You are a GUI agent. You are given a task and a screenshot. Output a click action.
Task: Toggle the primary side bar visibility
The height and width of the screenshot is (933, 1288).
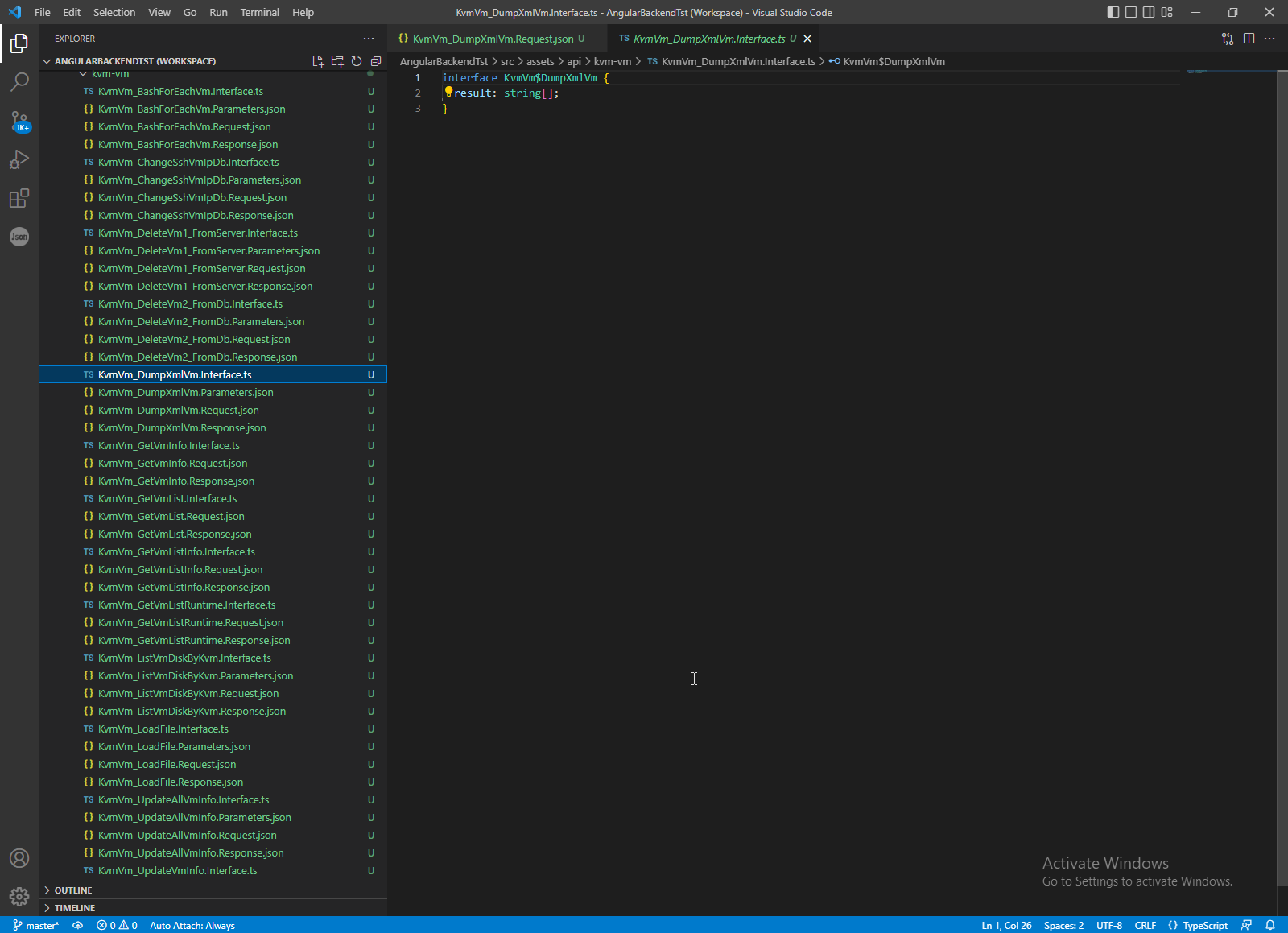pos(1113,12)
